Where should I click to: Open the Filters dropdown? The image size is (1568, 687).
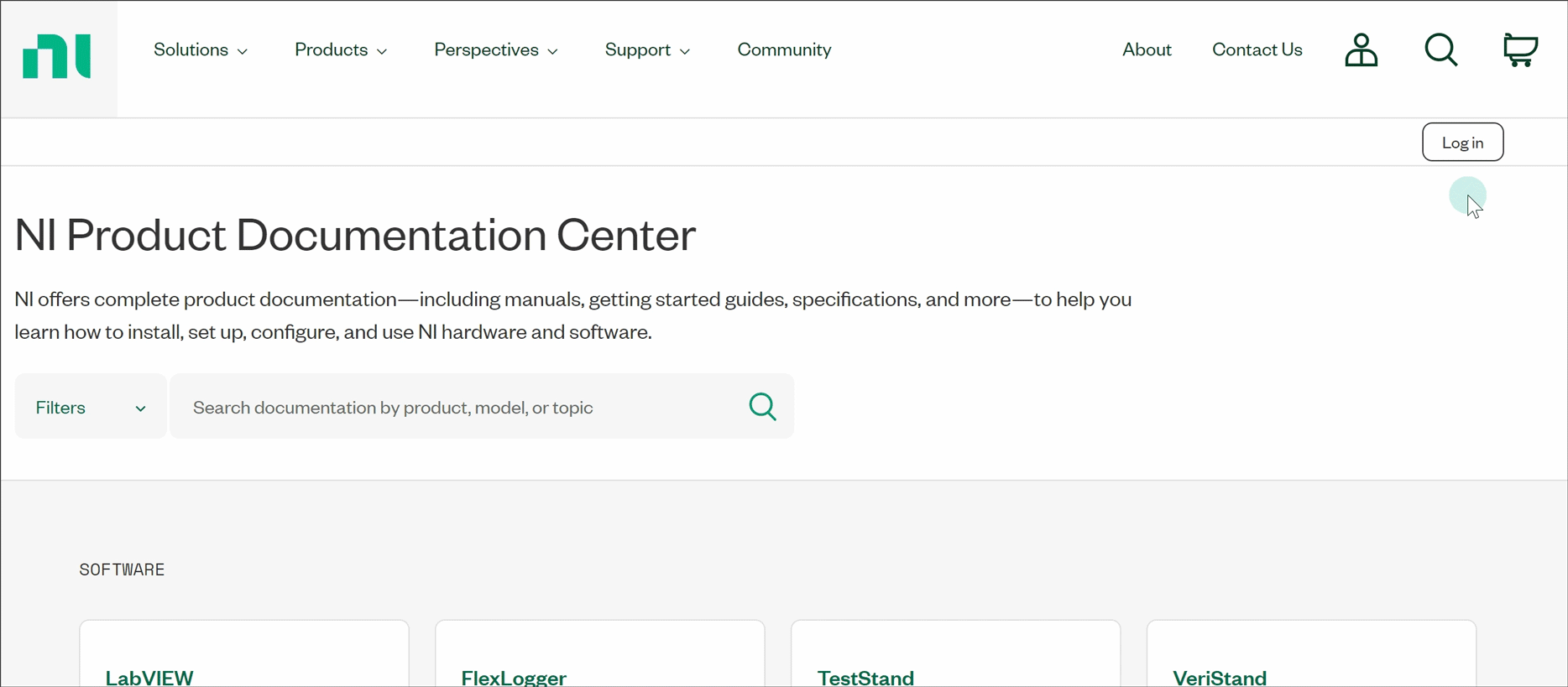[91, 407]
